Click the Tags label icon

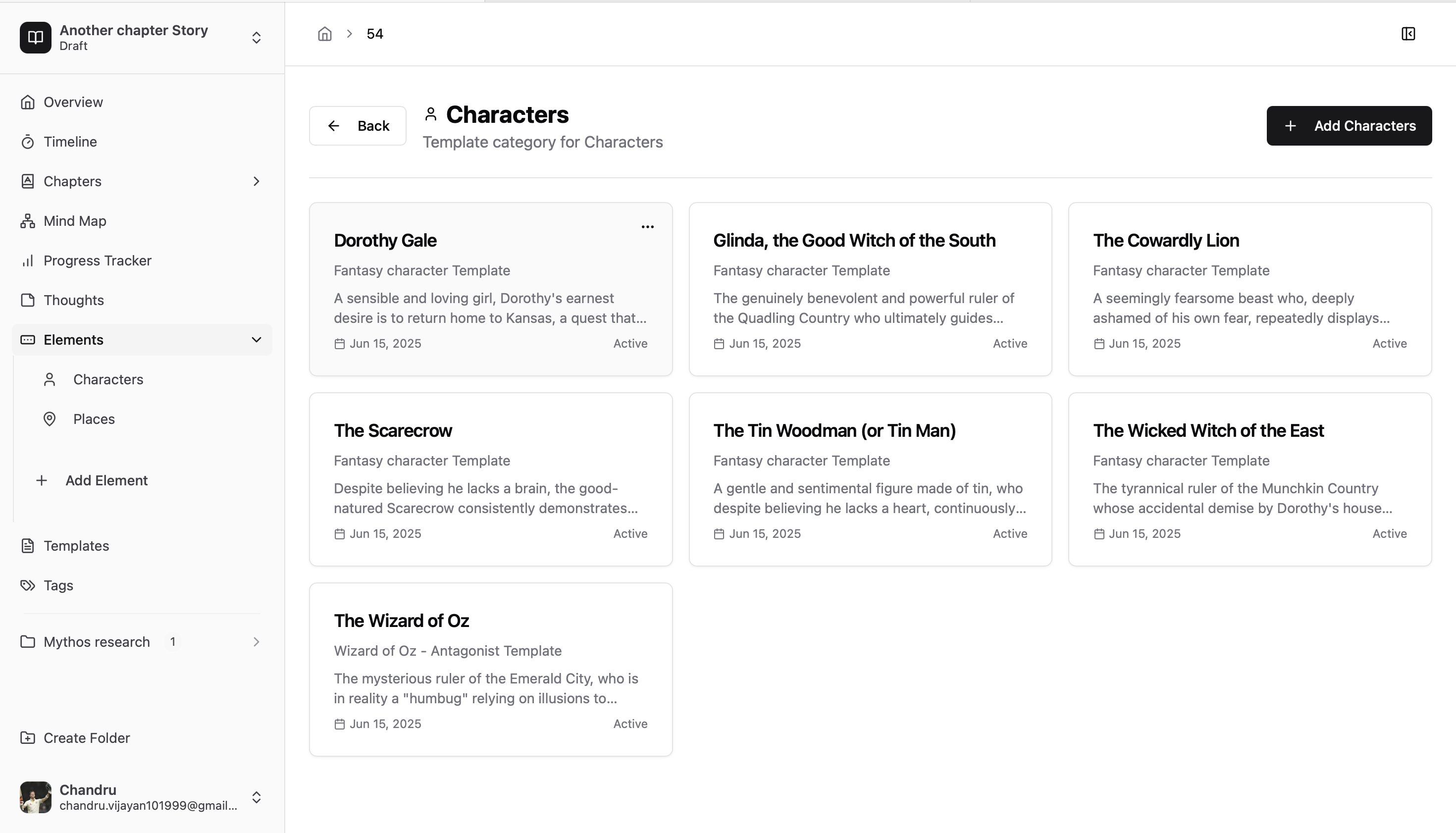coord(27,585)
